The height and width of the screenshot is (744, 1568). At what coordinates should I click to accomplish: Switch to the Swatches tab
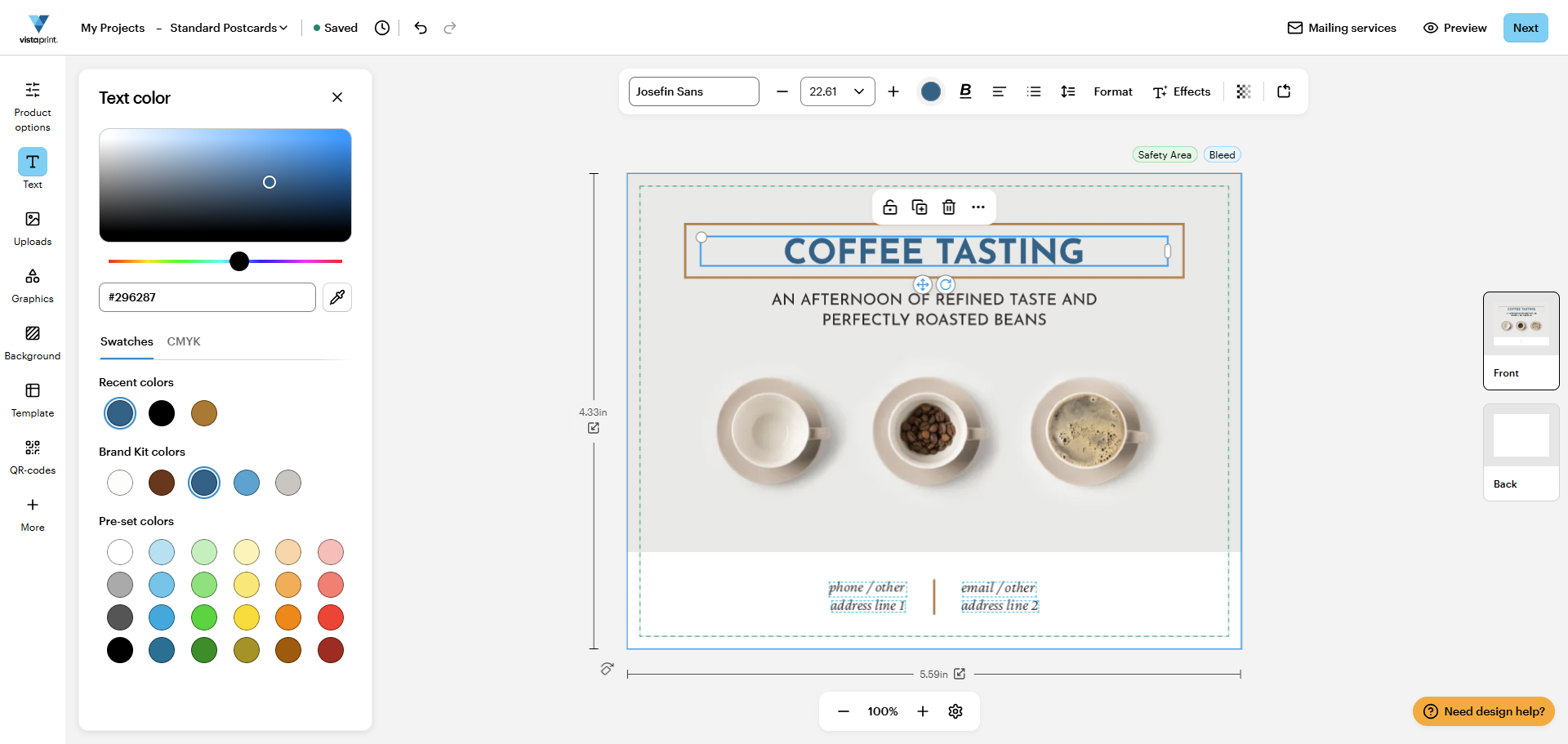(127, 341)
